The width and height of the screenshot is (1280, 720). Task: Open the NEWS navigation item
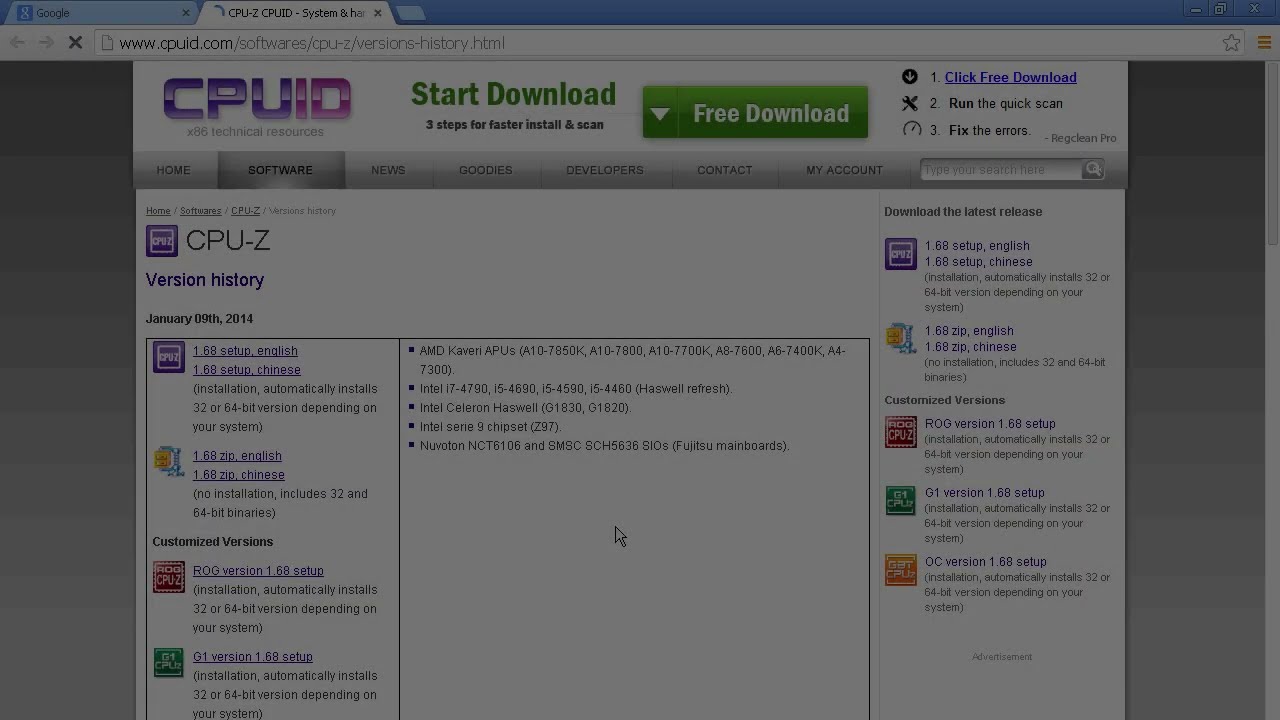(x=388, y=170)
